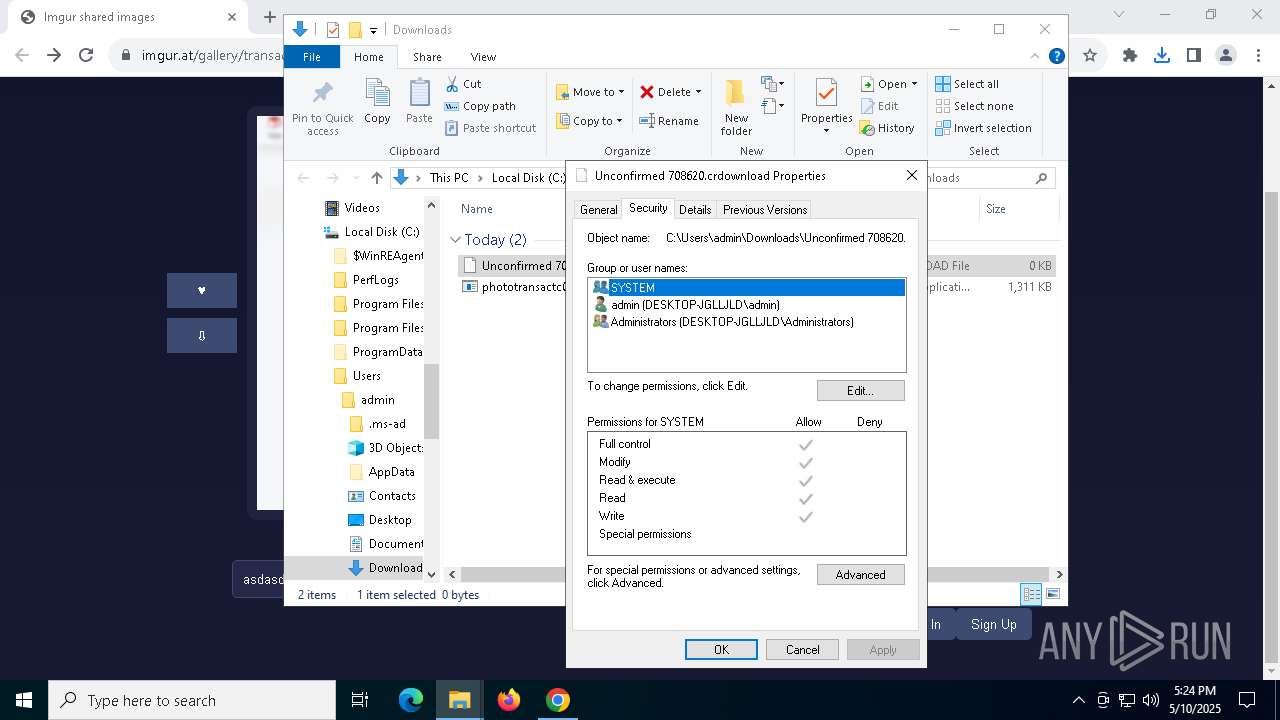Select 3D Objects in tree
The width and height of the screenshot is (1280, 720).
point(385,448)
